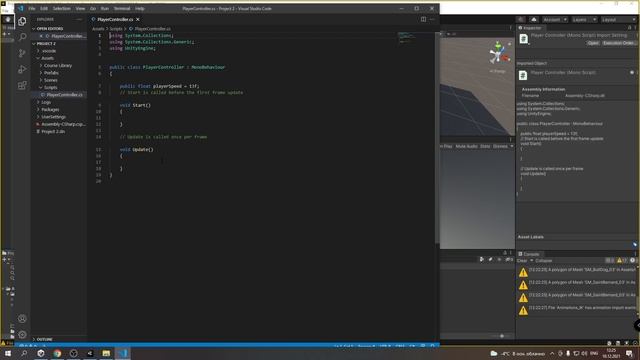Open the Unity Layers dropdown

pyautogui.click(x=584, y=20)
